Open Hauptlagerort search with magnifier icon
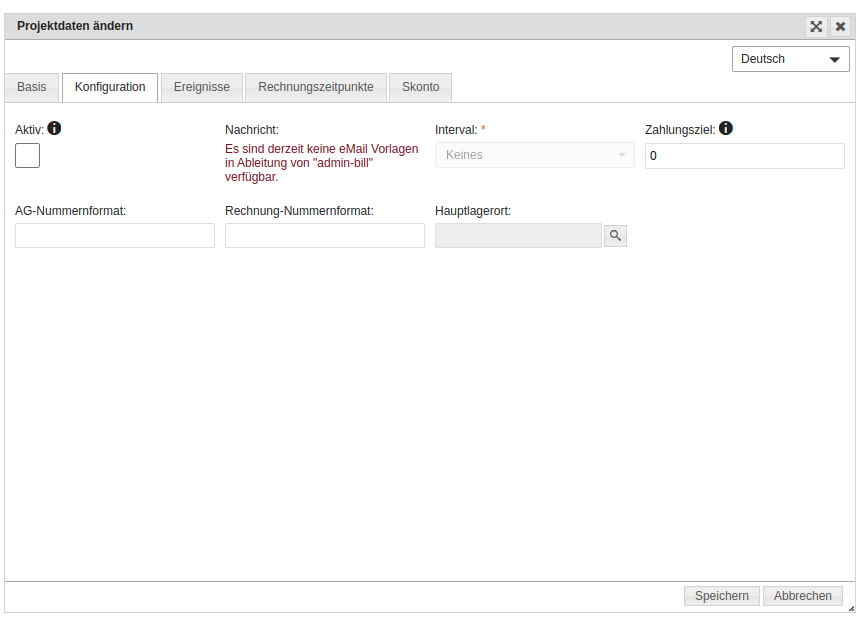Image resolution: width=866 pixels, height=622 pixels. [616, 235]
